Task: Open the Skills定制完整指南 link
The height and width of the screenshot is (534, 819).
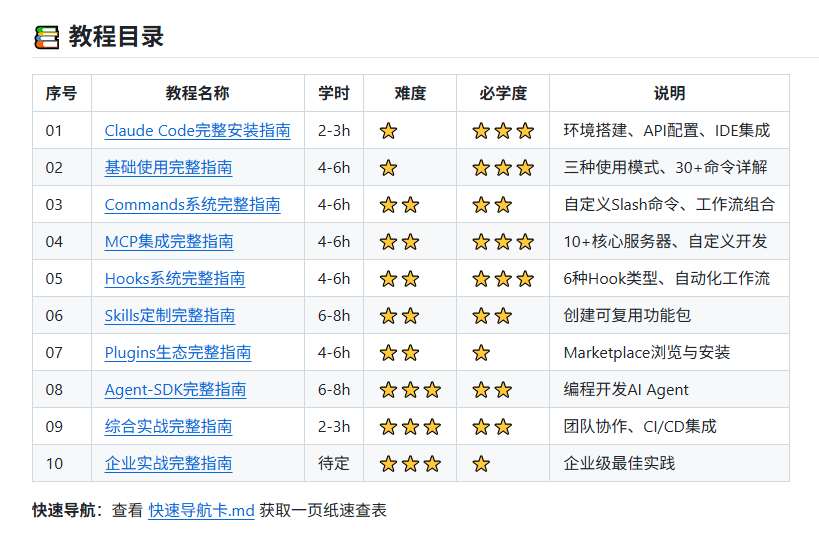Action: 170,316
